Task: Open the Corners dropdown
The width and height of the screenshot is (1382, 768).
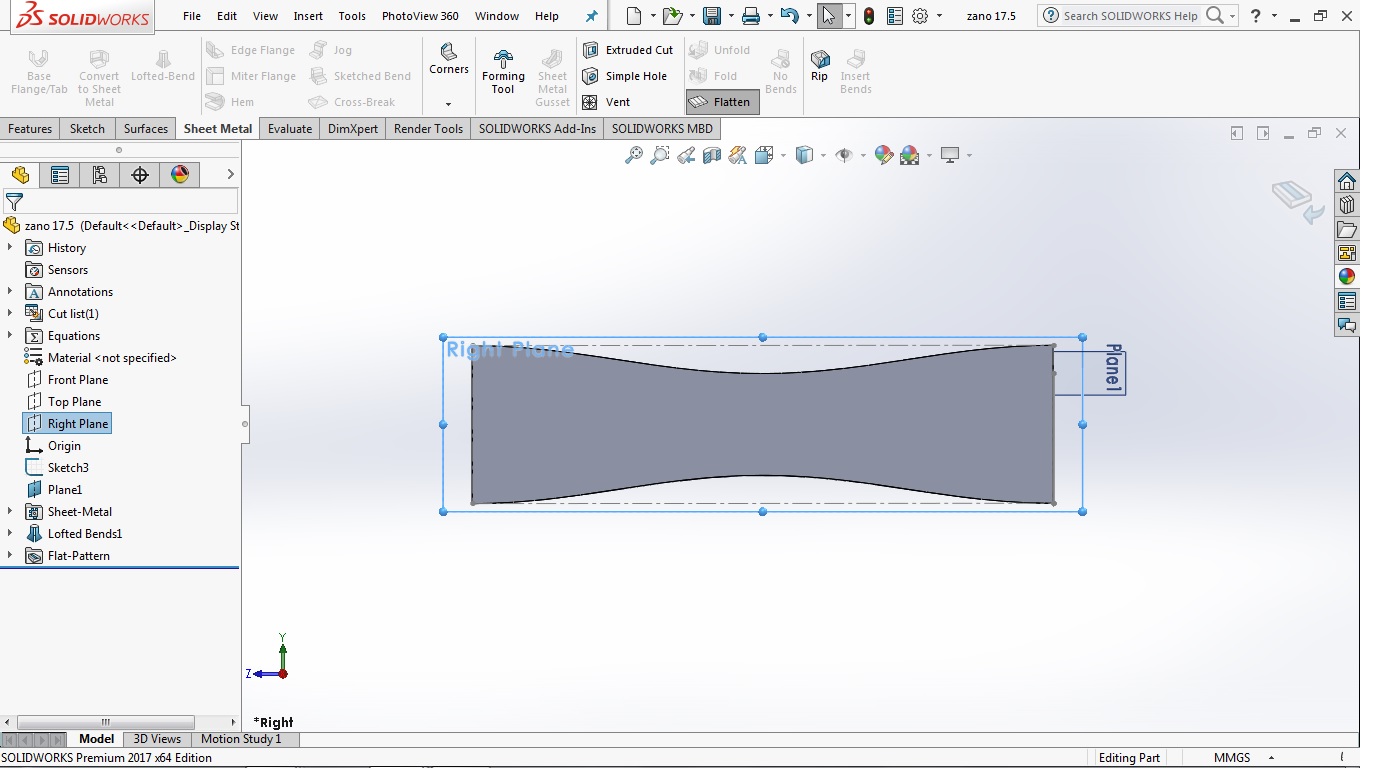Action: coord(449,103)
